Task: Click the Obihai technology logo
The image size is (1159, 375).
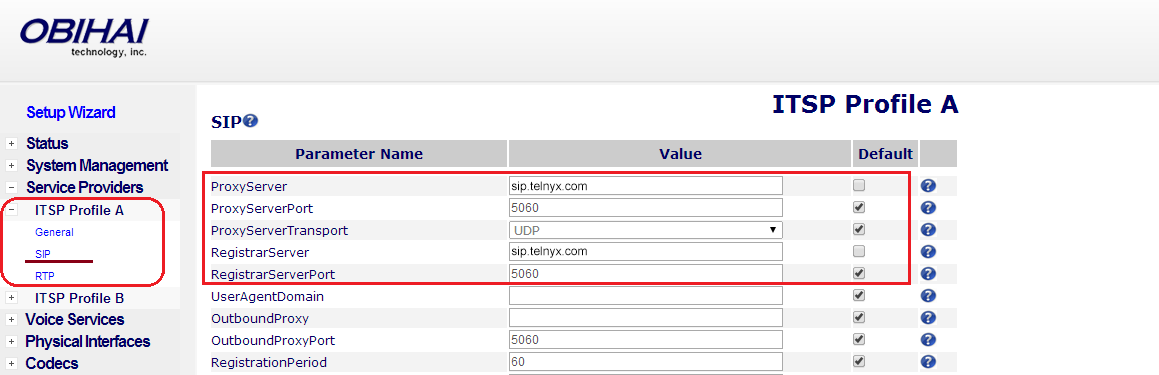Action: [84, 38]
